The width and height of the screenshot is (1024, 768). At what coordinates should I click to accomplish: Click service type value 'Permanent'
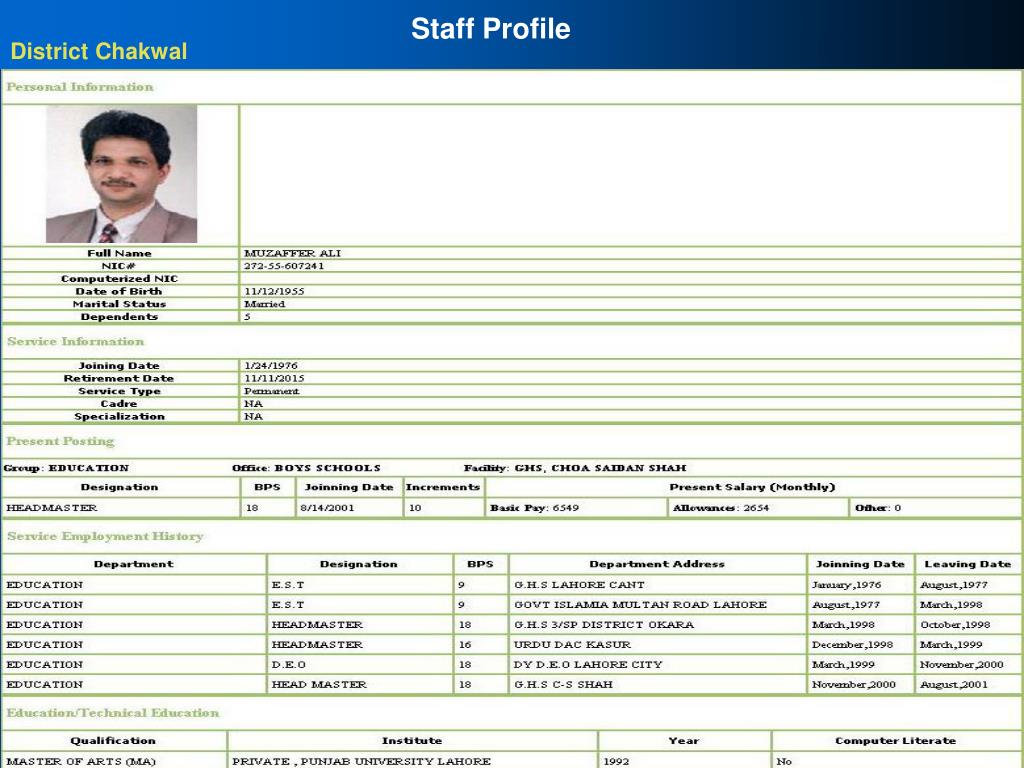pos(272,391)
